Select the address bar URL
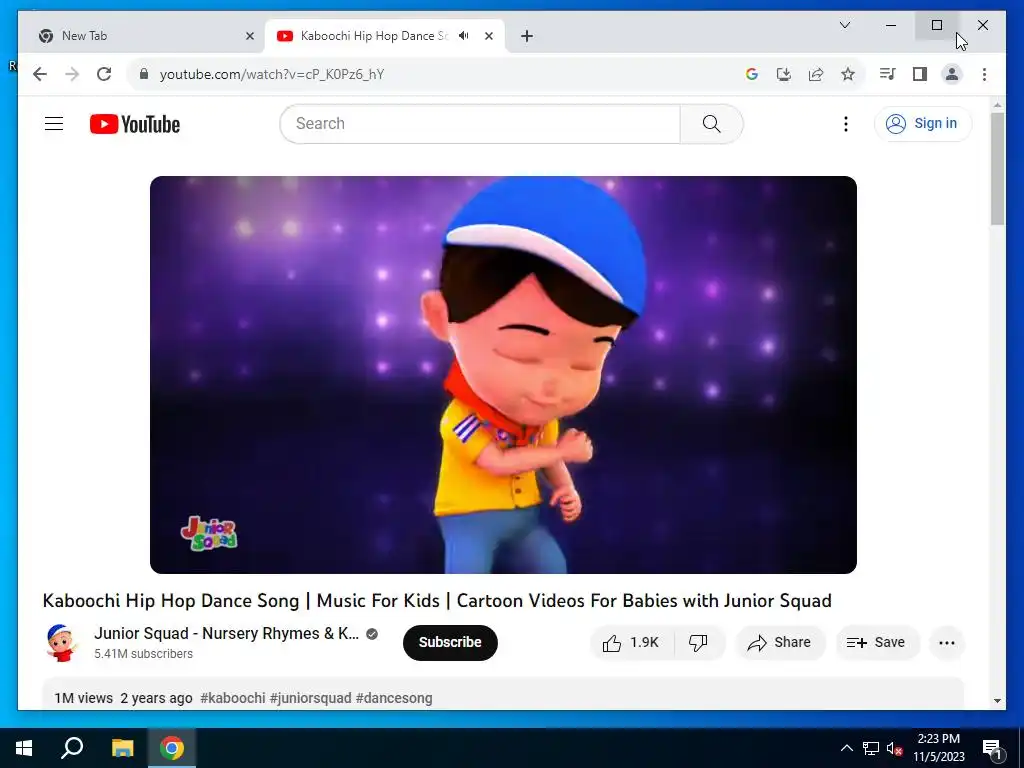1024x768 pixels. tap(272, 74)
